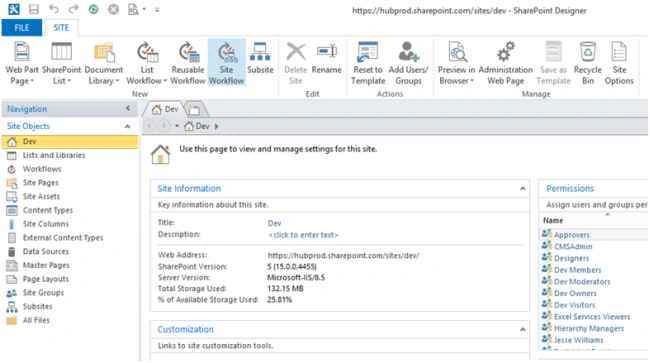
Task: Open the CMSAdmin permission group
Action: tap(573, 247)
